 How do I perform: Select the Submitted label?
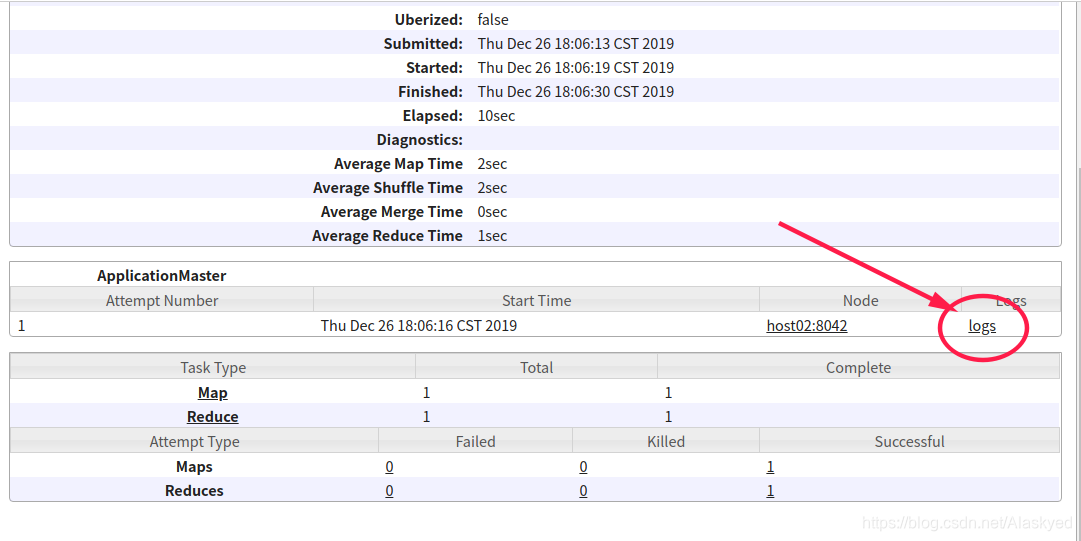pos(423,44)
